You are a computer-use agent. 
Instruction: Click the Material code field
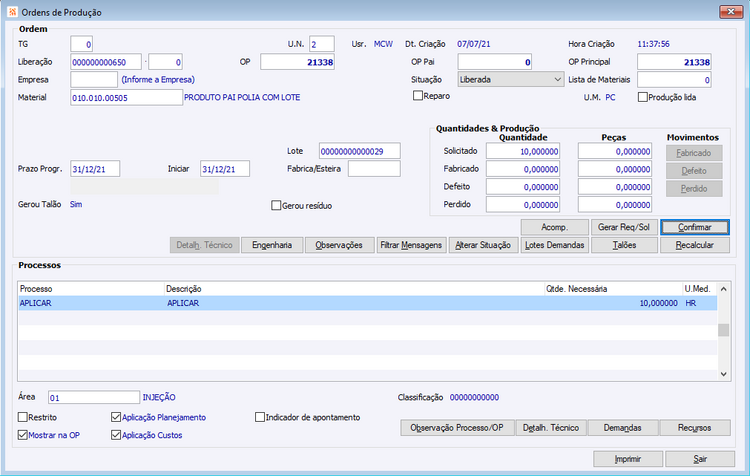[126, 98]
